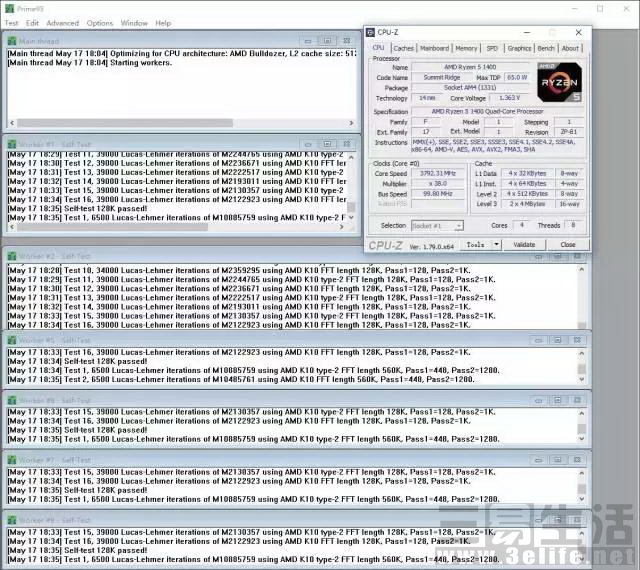
Task: Restore the Worker #5 child window
Action: click(558, 340)
